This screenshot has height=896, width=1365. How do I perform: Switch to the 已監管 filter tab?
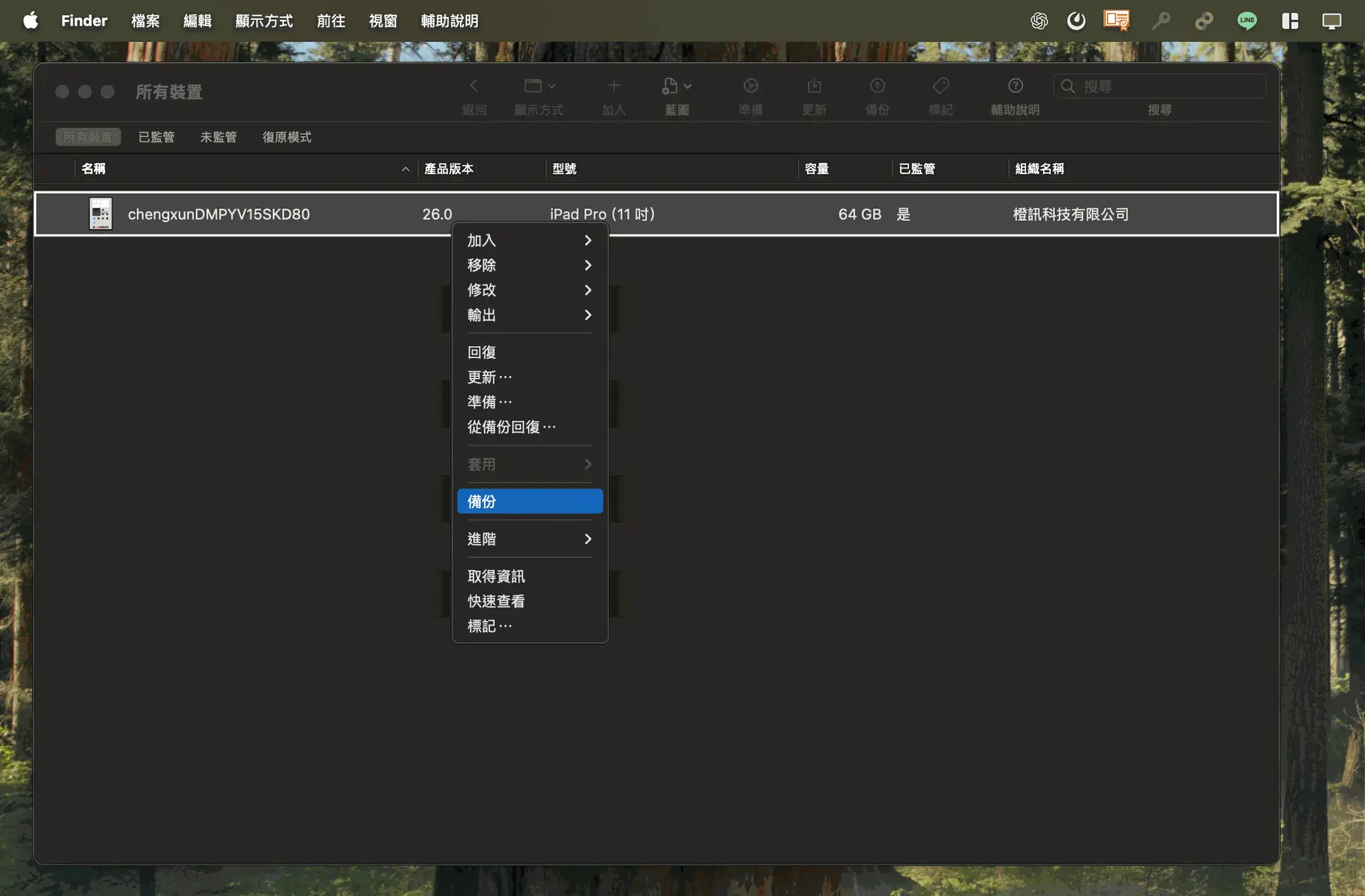[x=156, y=137]
